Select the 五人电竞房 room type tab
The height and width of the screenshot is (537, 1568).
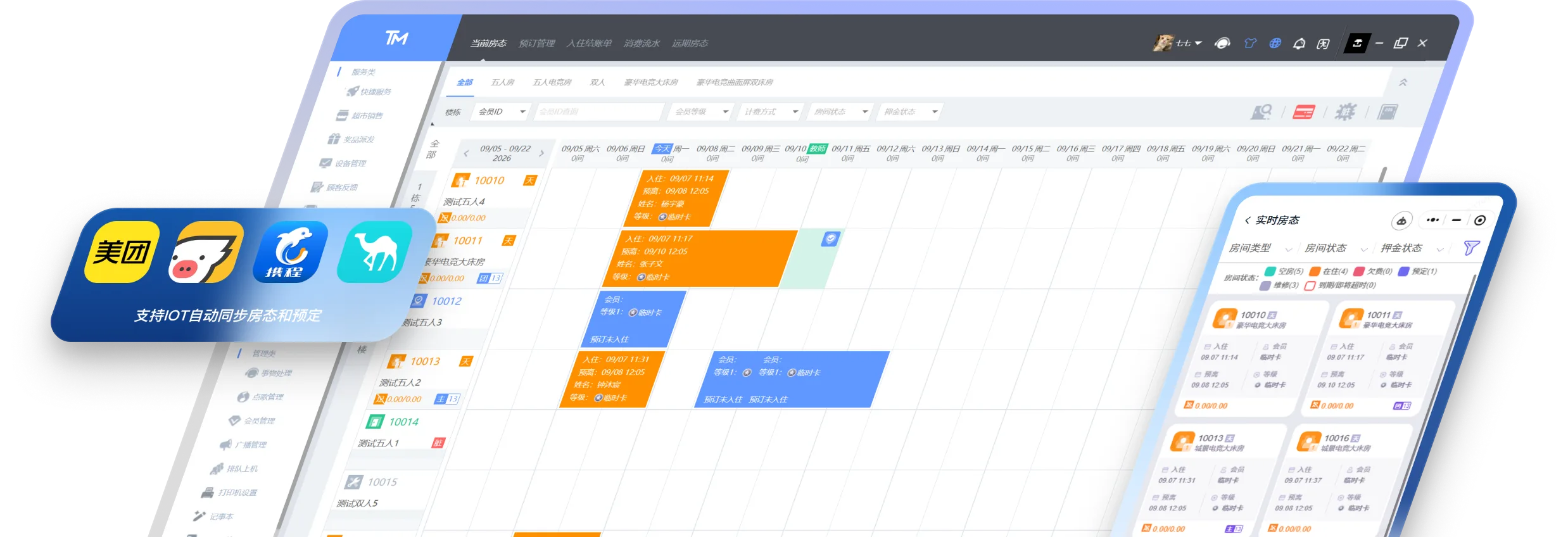tap(552, 82)
